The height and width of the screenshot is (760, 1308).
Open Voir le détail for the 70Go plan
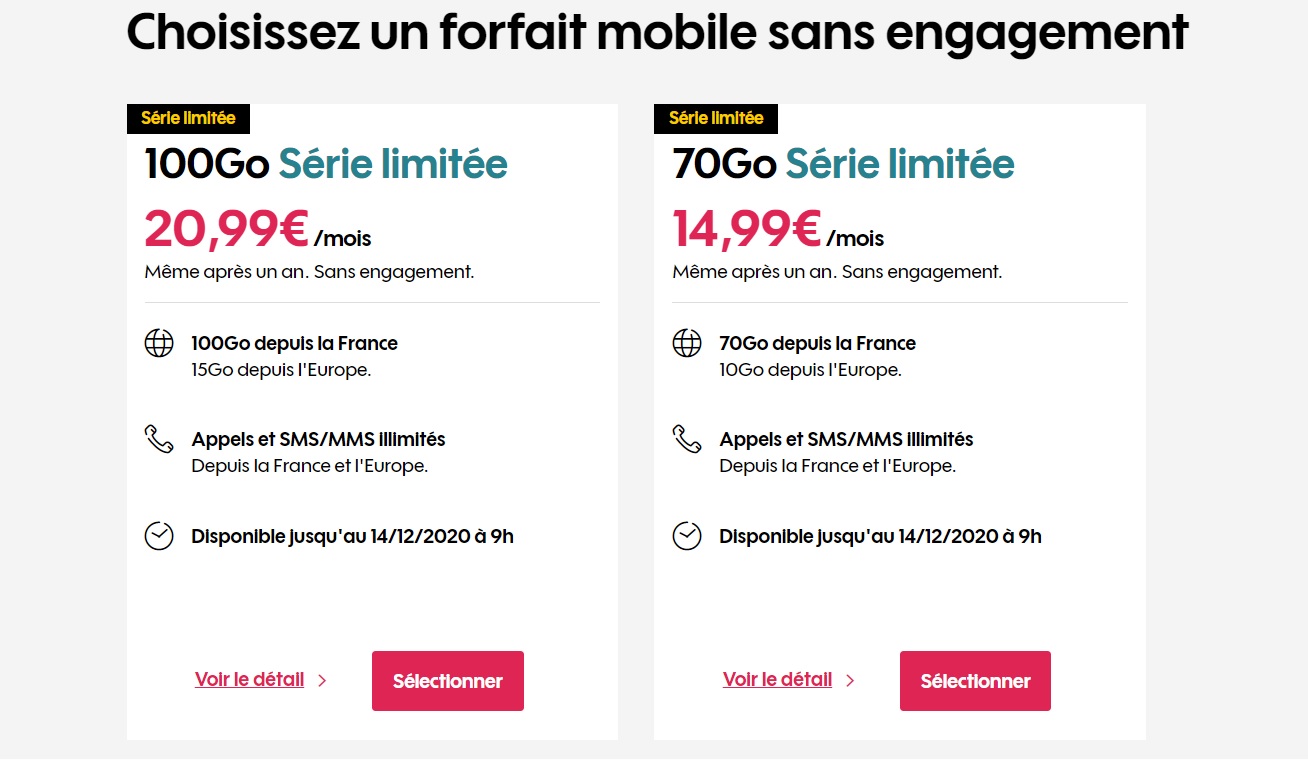pyautogui.click(x=778, y=680)
